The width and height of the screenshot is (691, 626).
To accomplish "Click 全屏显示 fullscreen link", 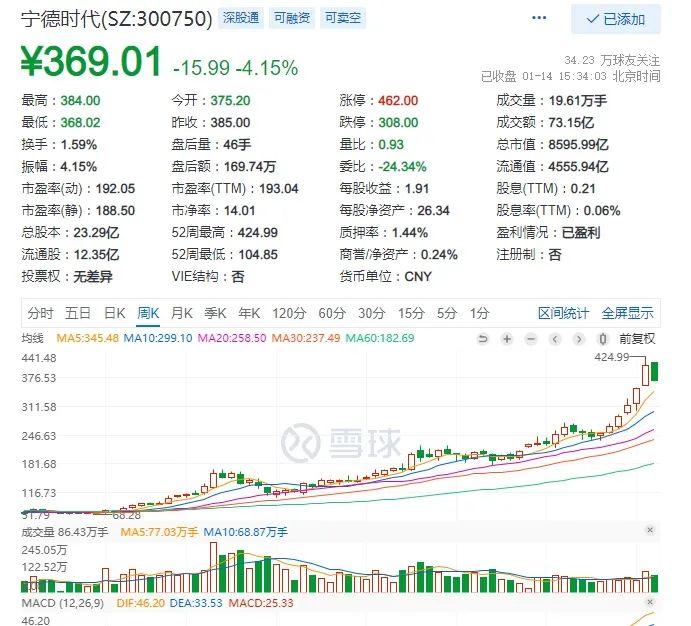I will tap(628, 313).
